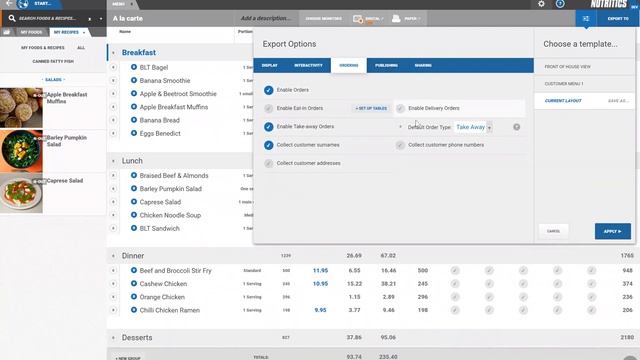The height and width of the screenshot is (360, 640).
Task: Click circle icon for Beef and Broccoli Stir Fry
Action: [x=133, y=270]
